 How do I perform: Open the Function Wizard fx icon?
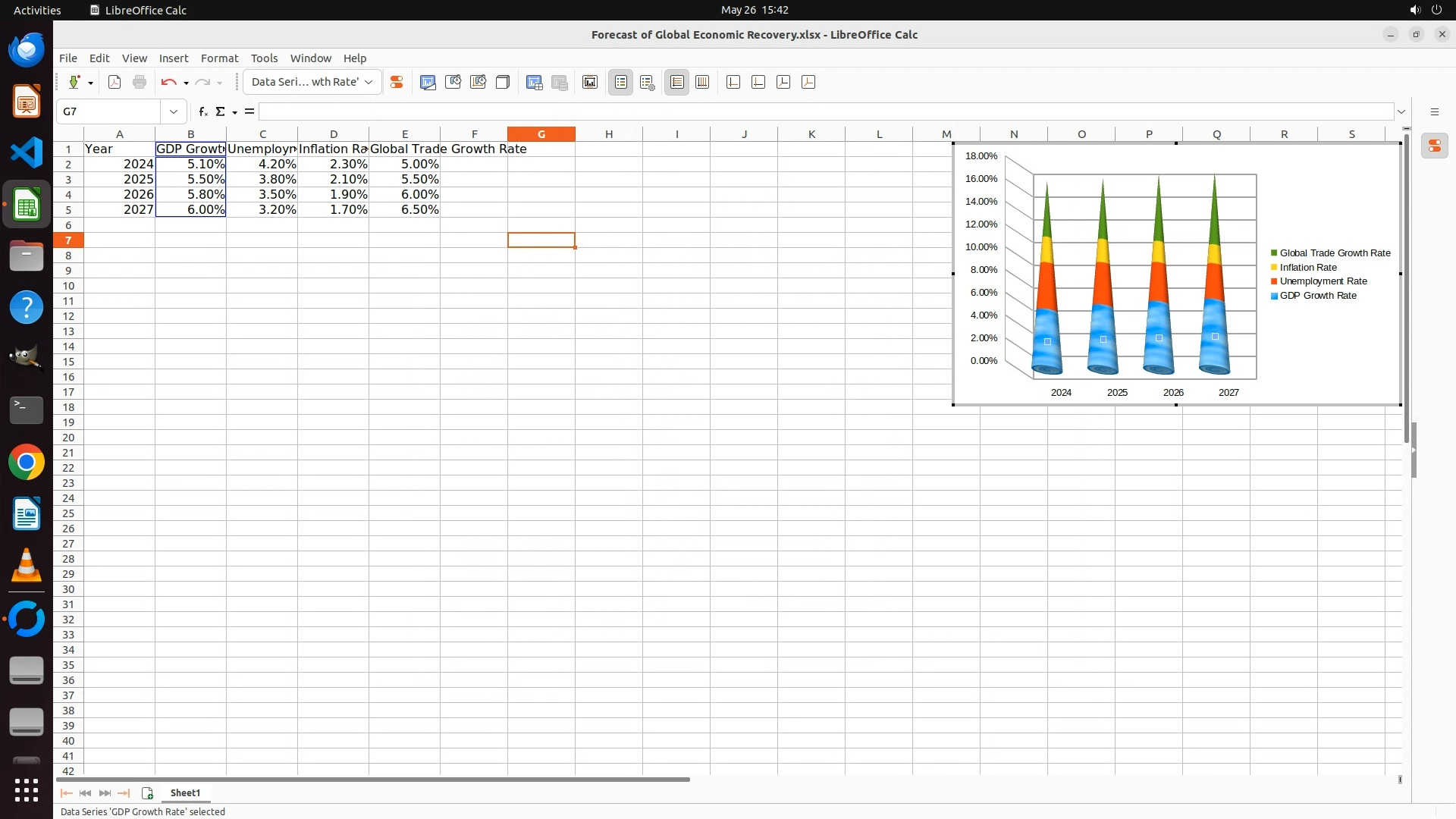[202, 111]
